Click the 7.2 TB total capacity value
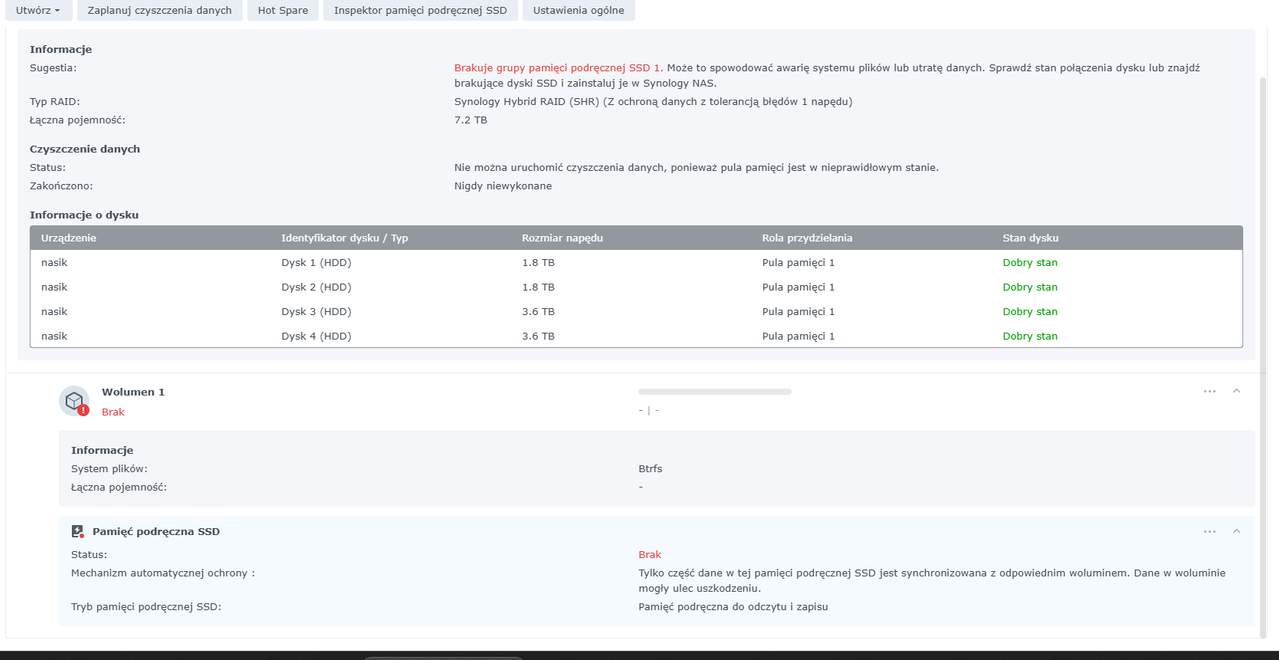 coord(471,120)
